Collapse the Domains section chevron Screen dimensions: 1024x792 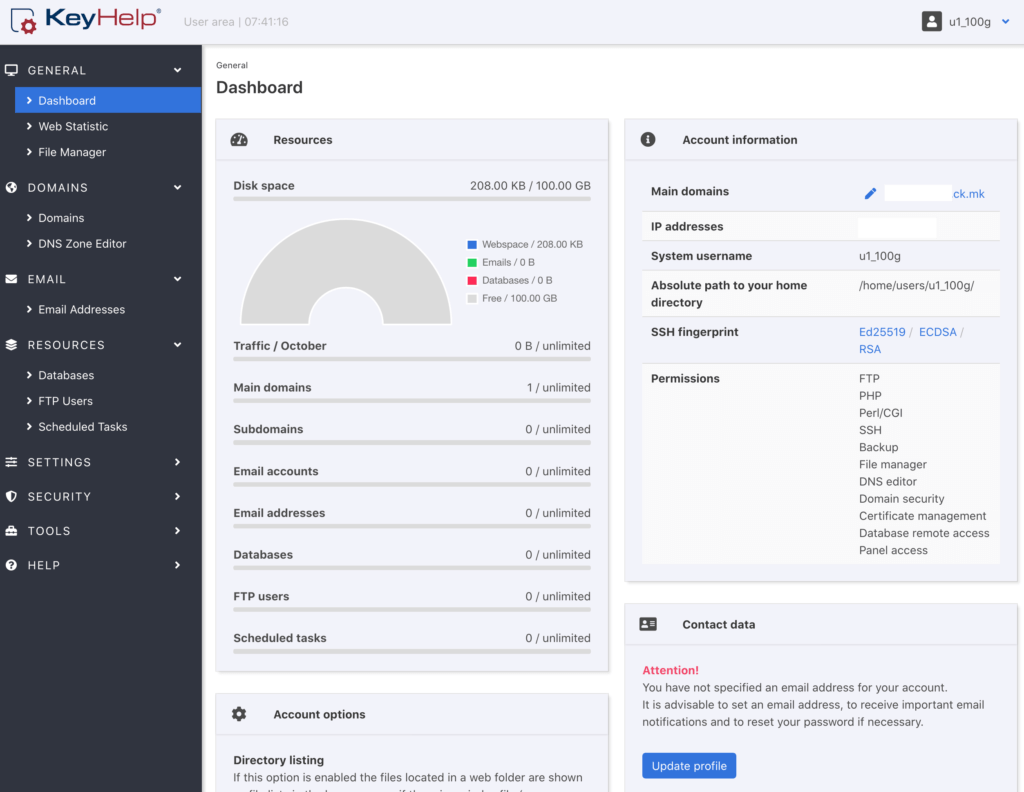178,187
